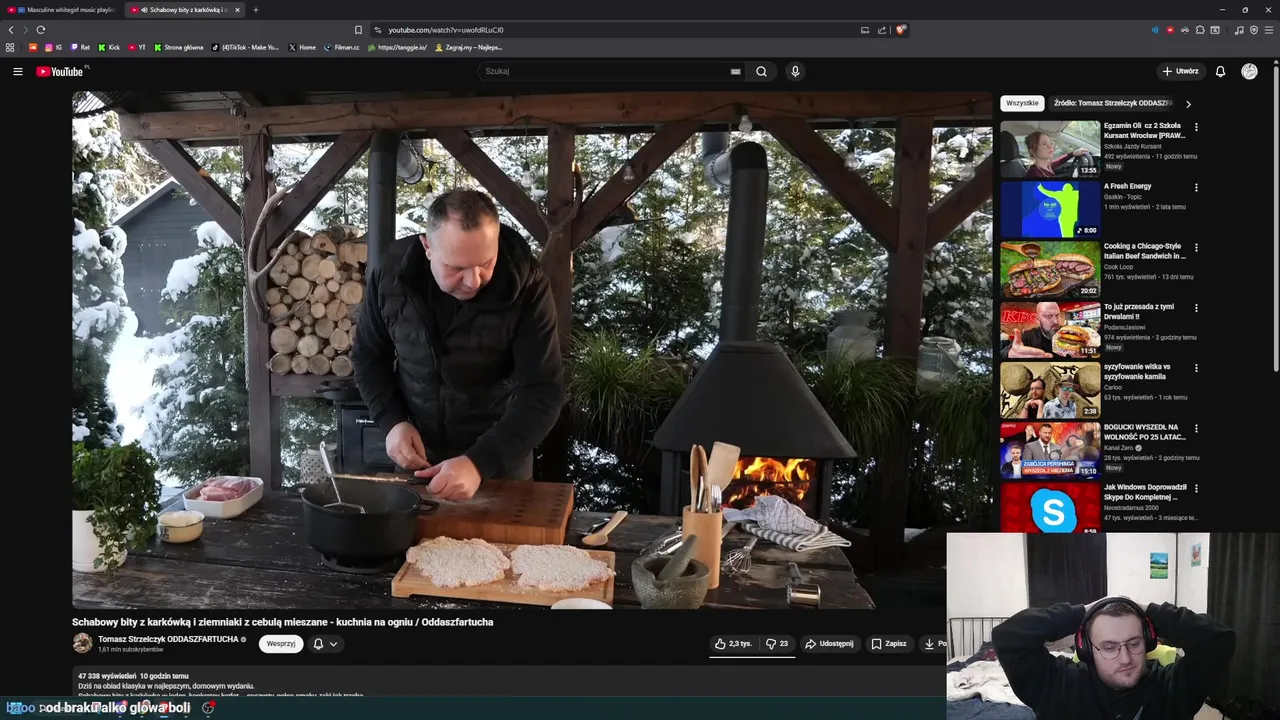Screen dimensions: 1280x720
Task: Open Chicago-Style Italian Beef Sandwich thumbnail
Action: pos(1050,269)
